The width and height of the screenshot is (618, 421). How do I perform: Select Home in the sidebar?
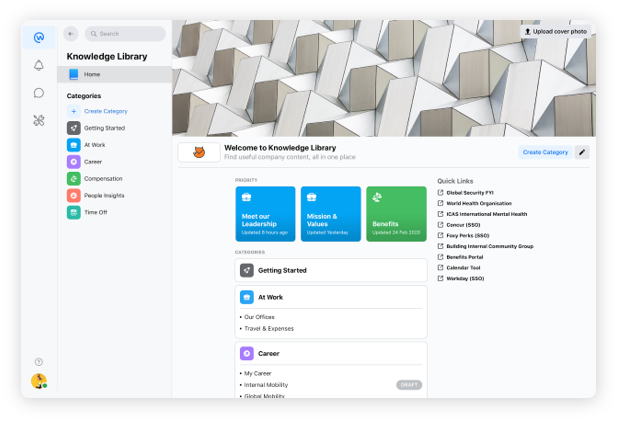click(x=114, y=74)
